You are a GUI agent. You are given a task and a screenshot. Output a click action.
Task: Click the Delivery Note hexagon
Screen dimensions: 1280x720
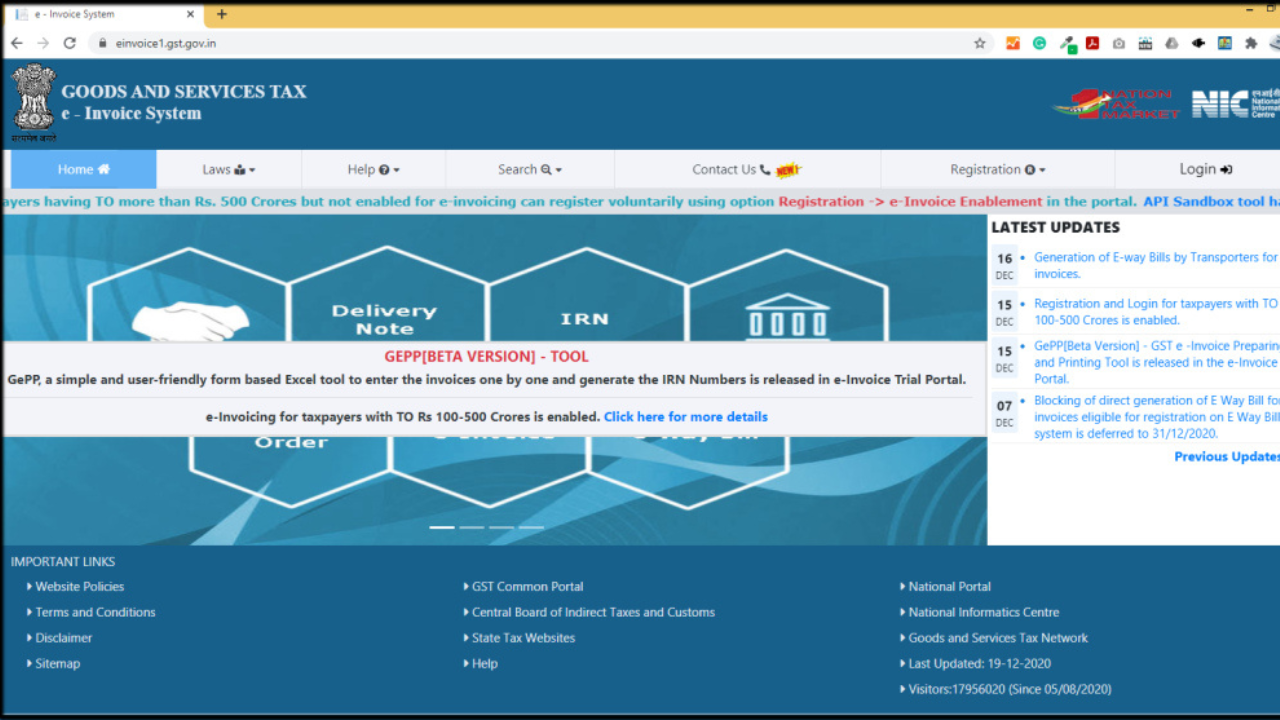(385, 319)
